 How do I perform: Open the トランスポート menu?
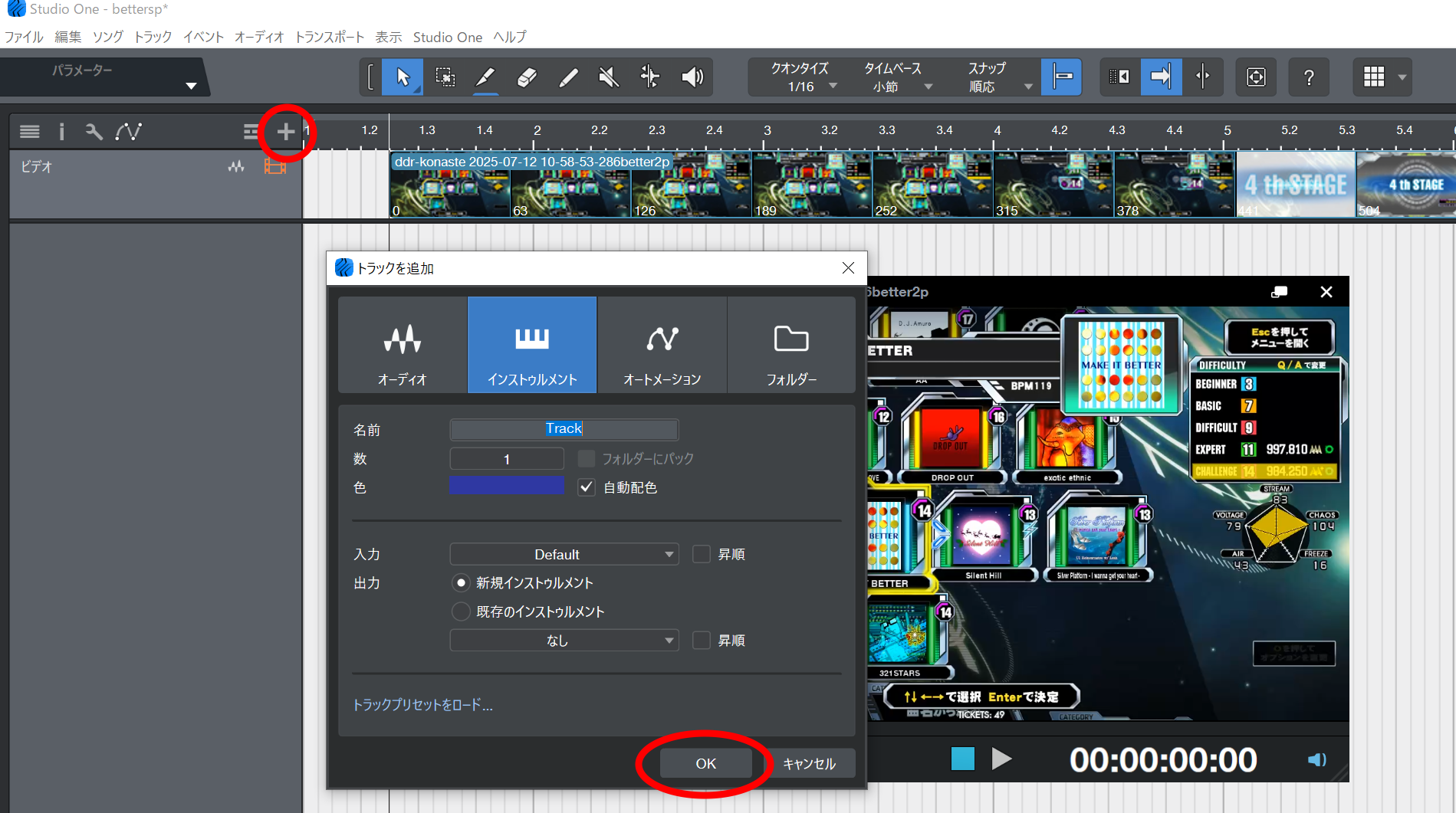330,37
